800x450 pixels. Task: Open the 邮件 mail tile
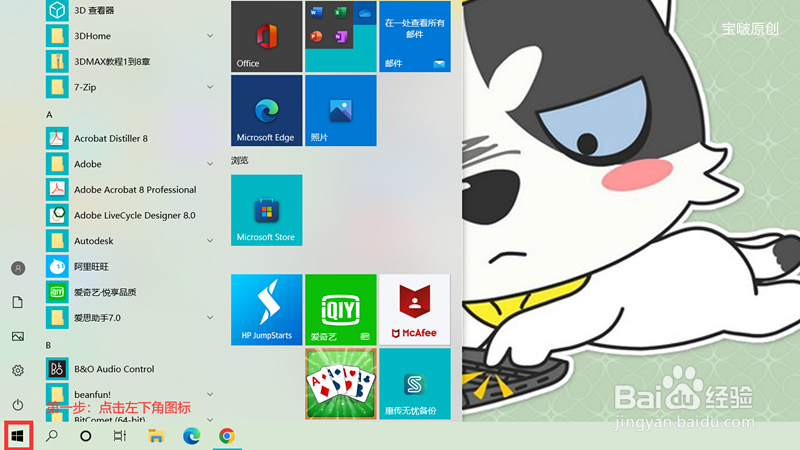click(415, 36)
